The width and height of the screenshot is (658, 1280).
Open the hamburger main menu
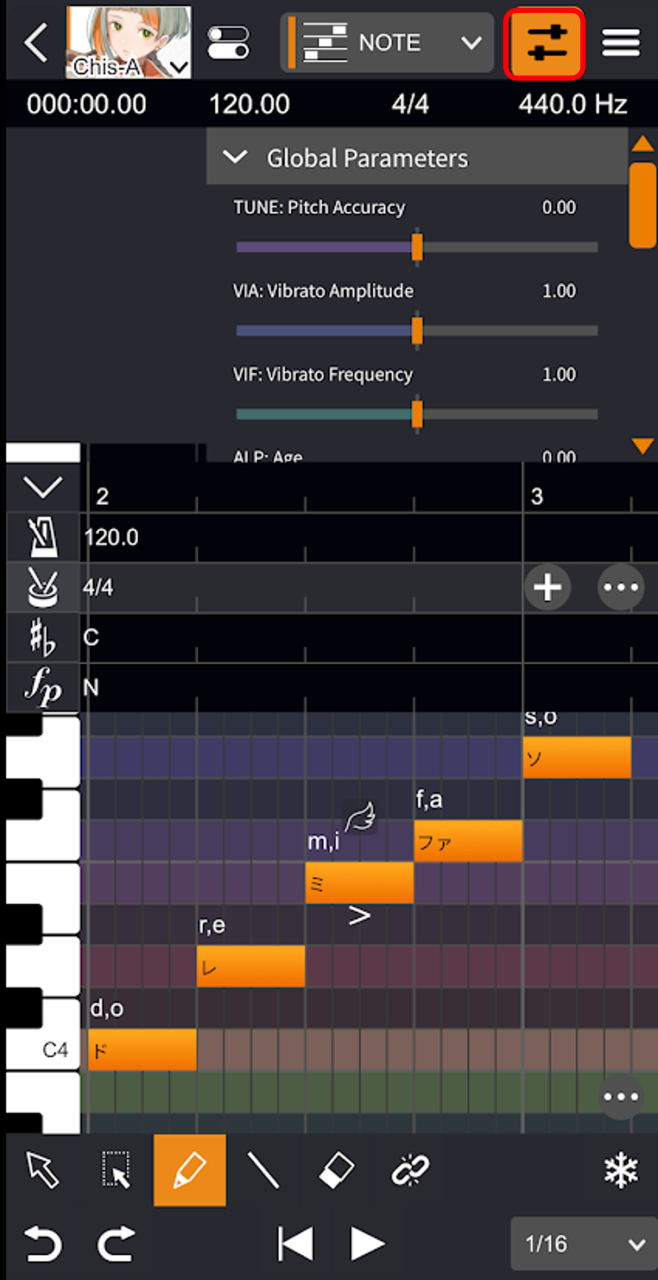[621, 43]
